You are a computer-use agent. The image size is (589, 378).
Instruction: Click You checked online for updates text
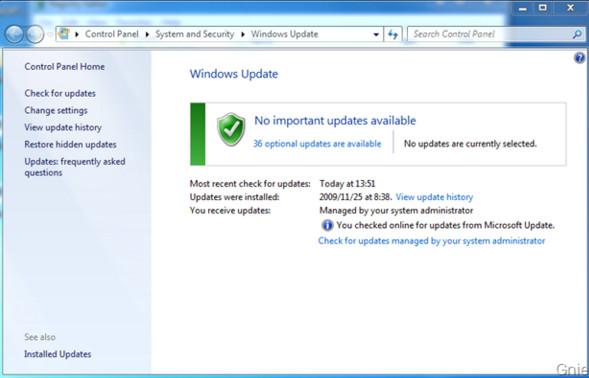tap(446, 225)
